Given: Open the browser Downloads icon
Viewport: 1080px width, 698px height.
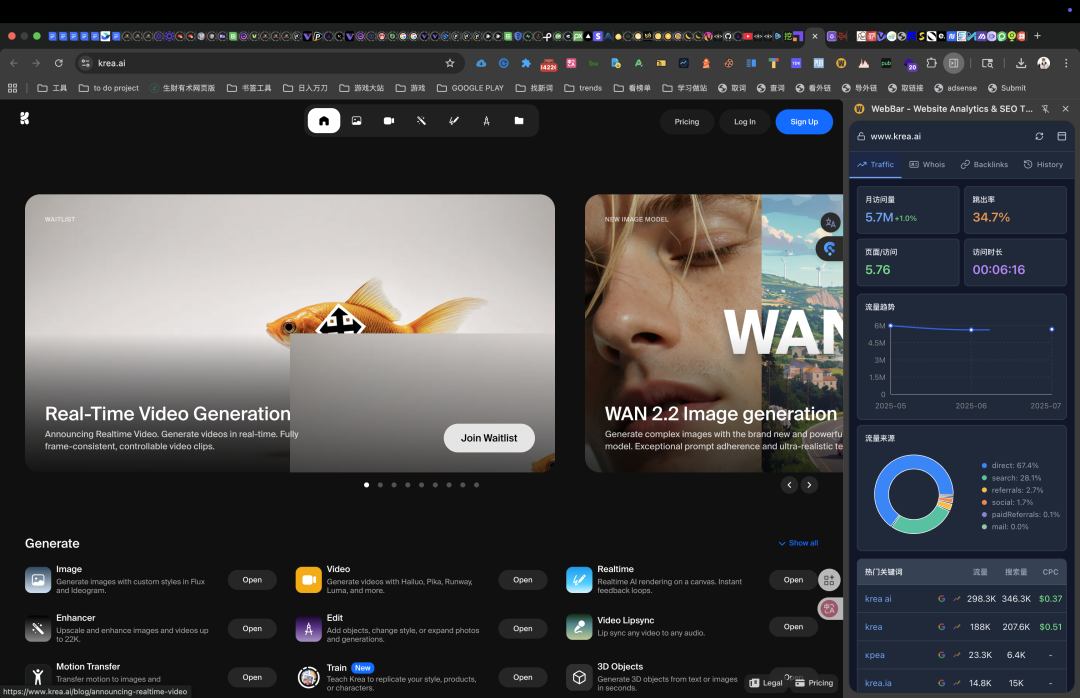Looking at the screenshot, I should (1021, 63).
